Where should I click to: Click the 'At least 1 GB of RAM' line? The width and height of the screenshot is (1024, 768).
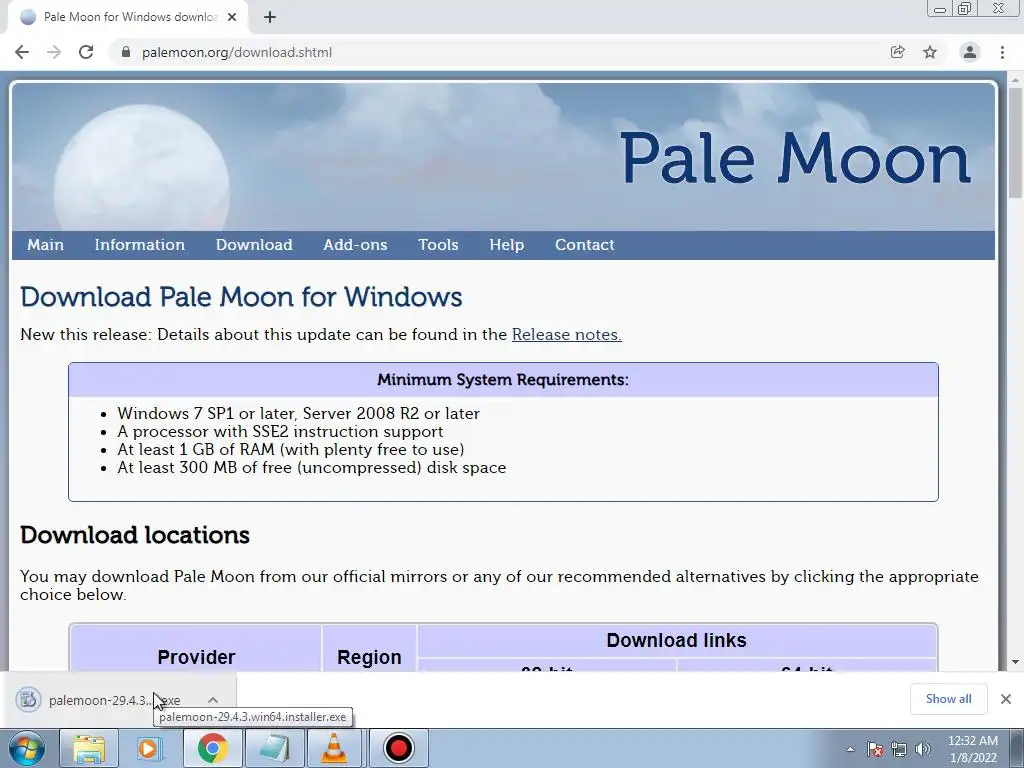[291, 450]
